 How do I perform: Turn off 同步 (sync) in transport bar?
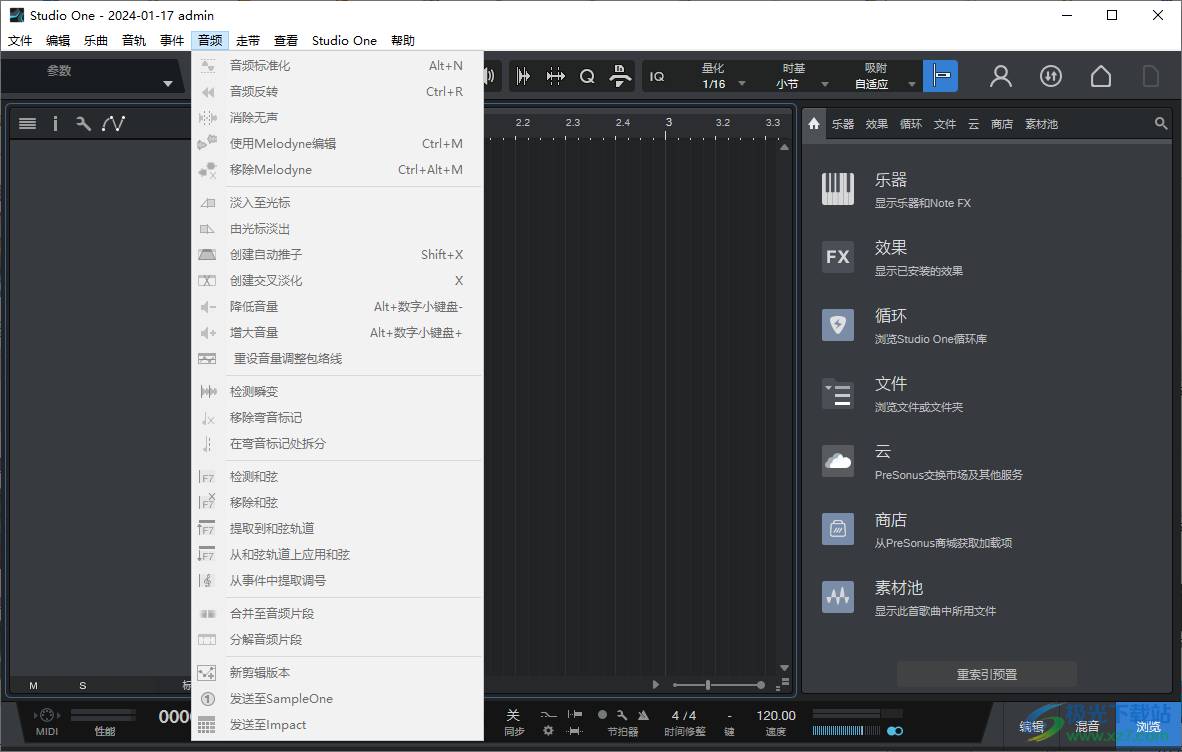(514, 715)
